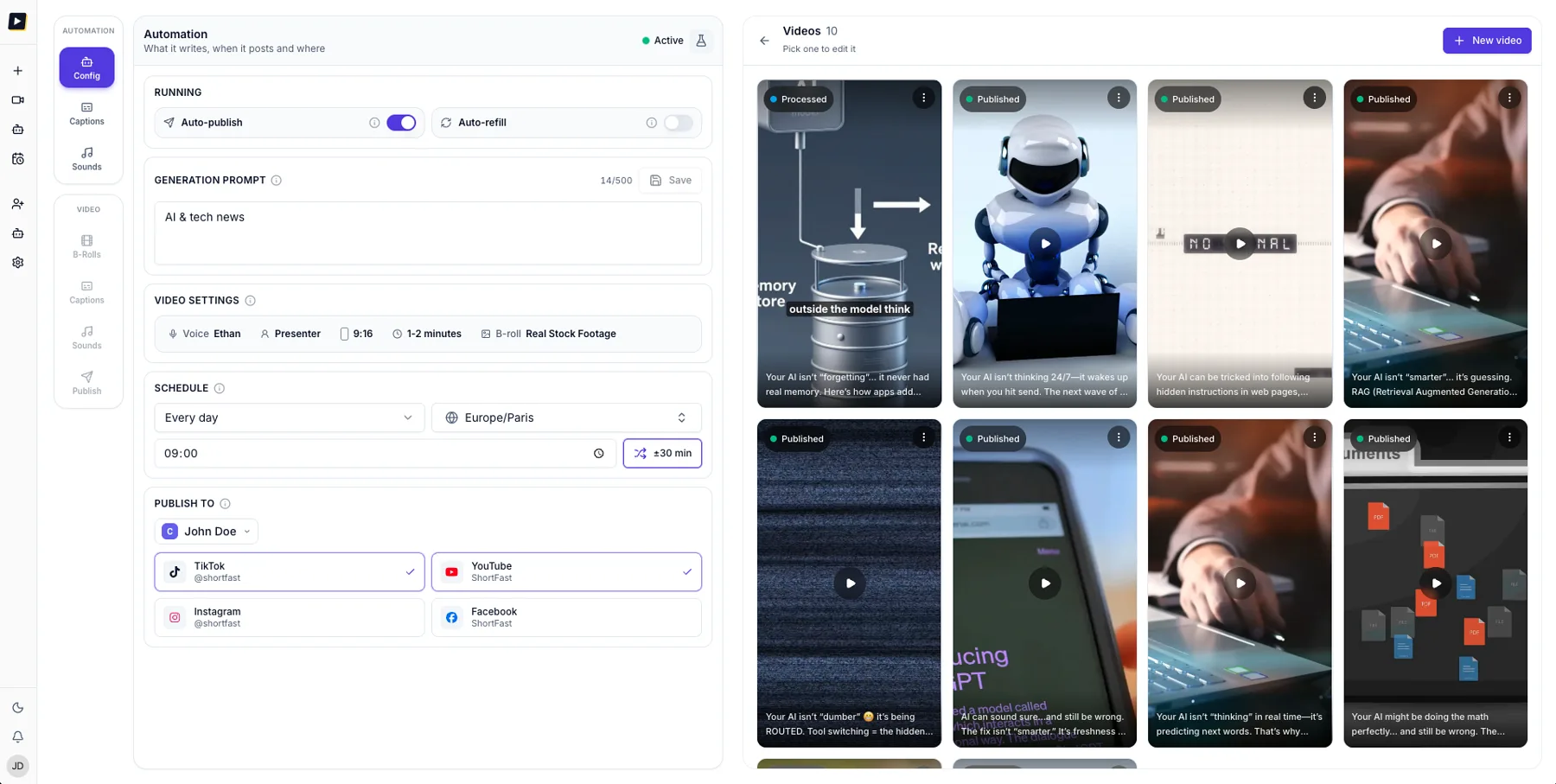Open the settings gear in left rail

coord(17,263)
